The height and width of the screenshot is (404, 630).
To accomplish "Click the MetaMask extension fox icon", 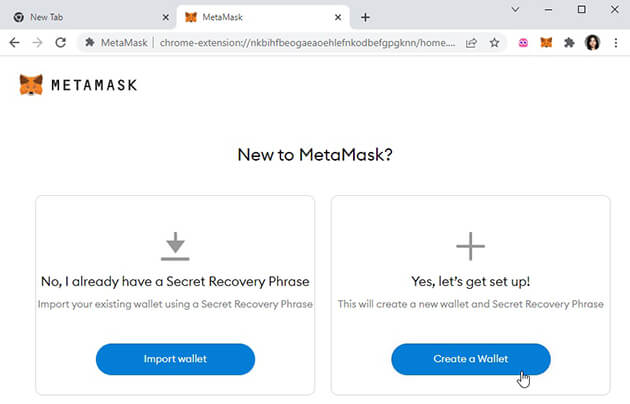I will point(546,43).
